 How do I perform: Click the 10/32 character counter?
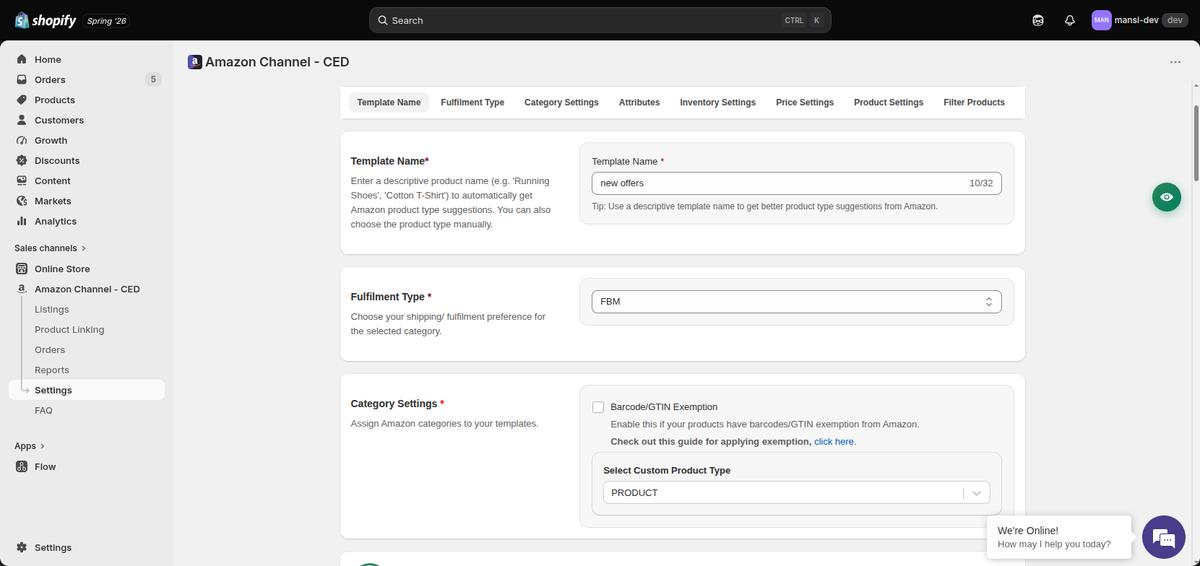click(981, 183)
